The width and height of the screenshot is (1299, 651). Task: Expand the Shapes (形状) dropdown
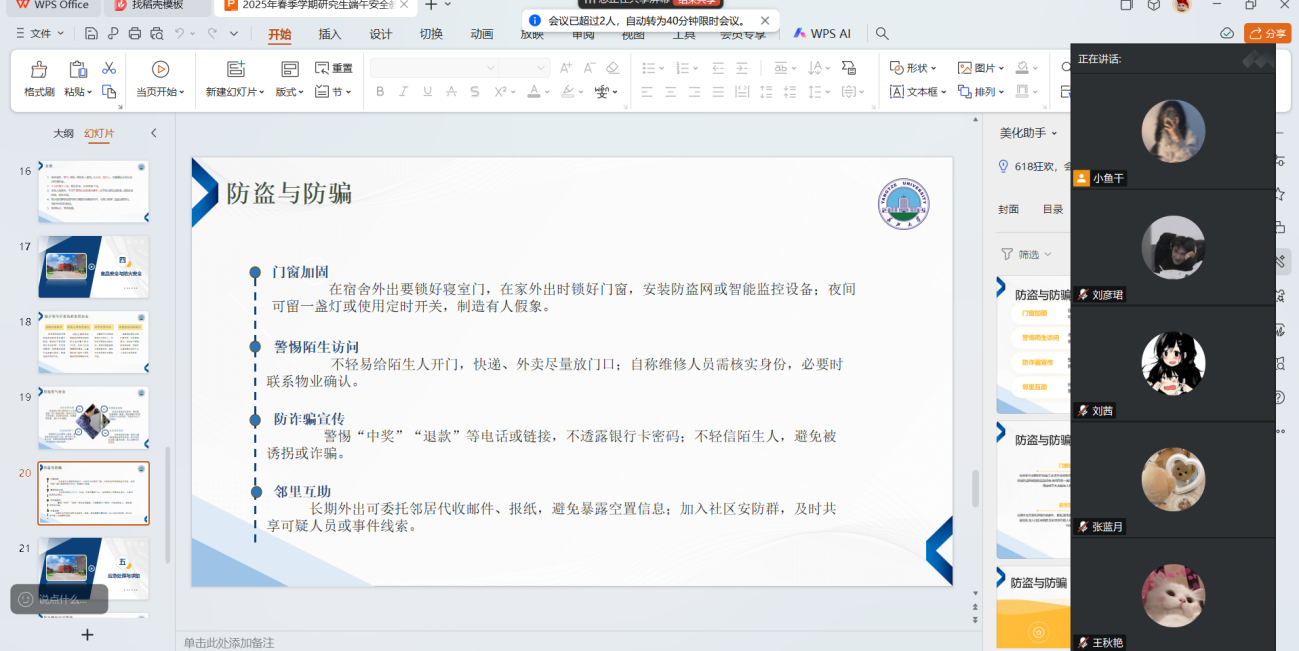coord(913,68)
